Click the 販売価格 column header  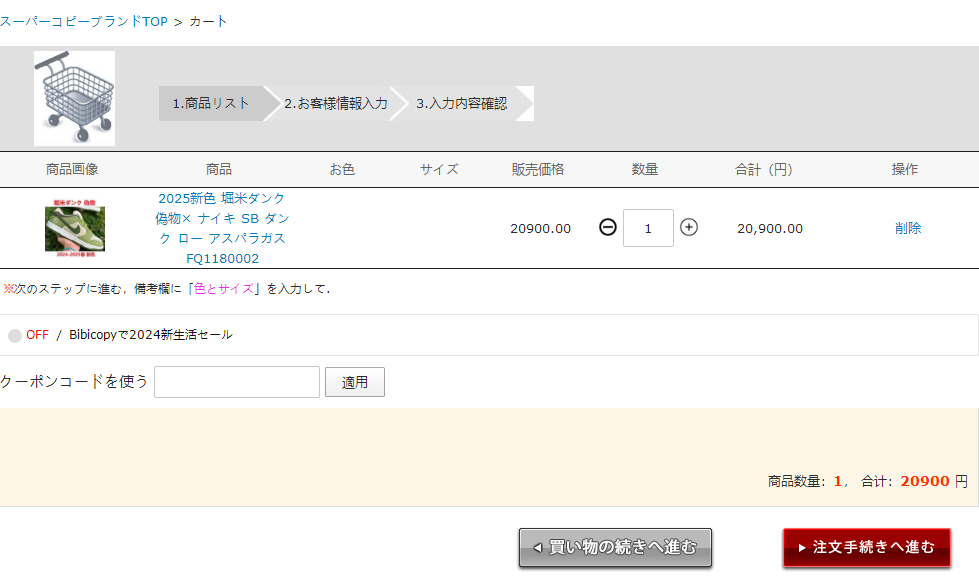click(x=538, y=169)
